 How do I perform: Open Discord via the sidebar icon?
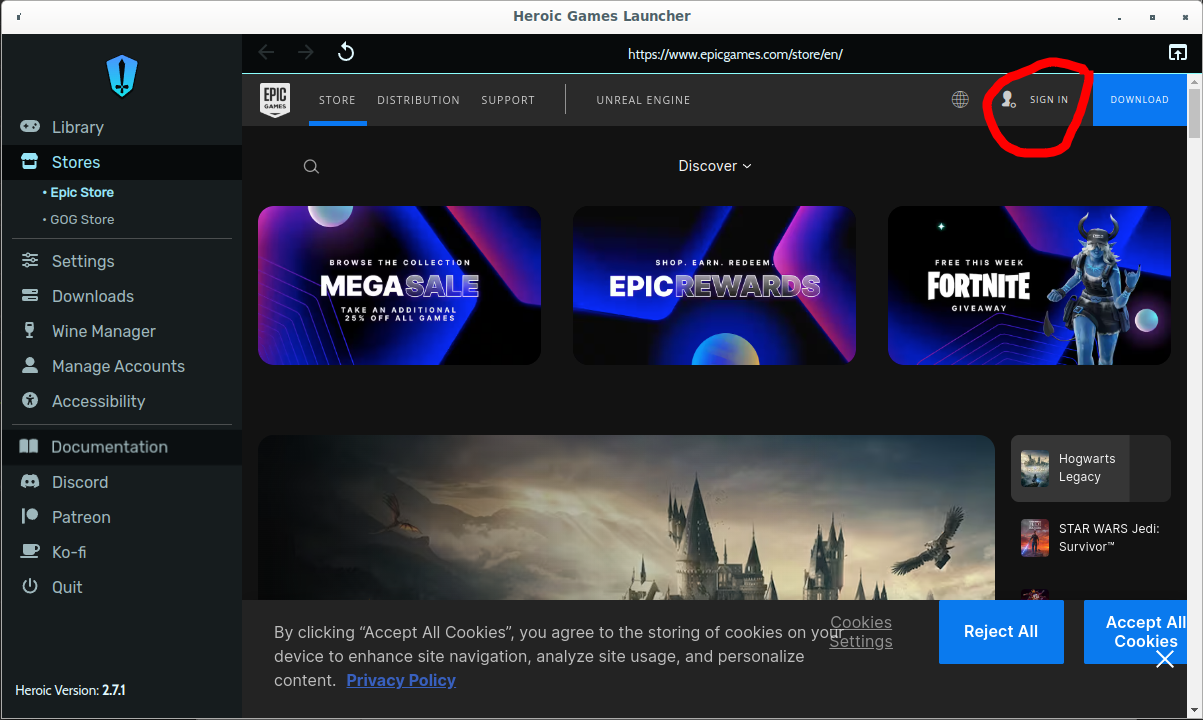pos(31,482)
